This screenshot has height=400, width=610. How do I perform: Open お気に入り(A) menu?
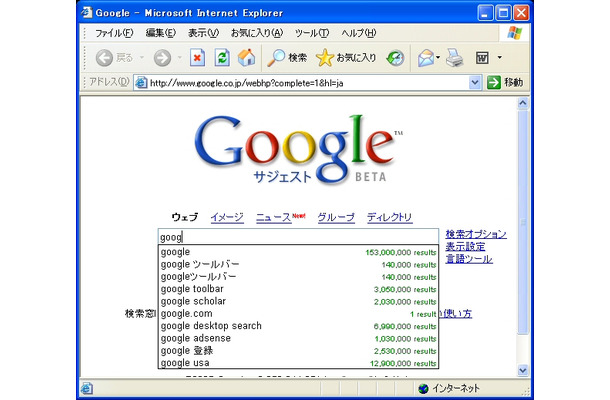[257, 33]
